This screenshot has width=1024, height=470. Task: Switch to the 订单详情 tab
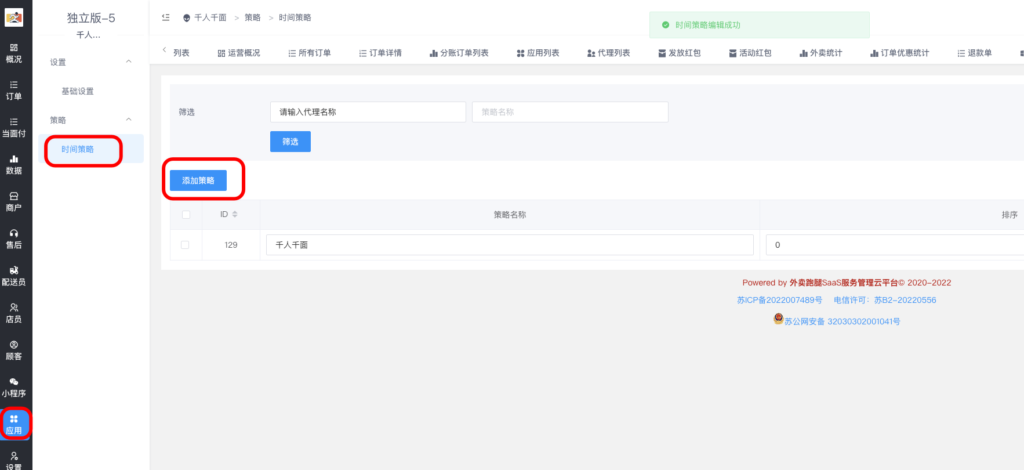(x=380, y=53)
